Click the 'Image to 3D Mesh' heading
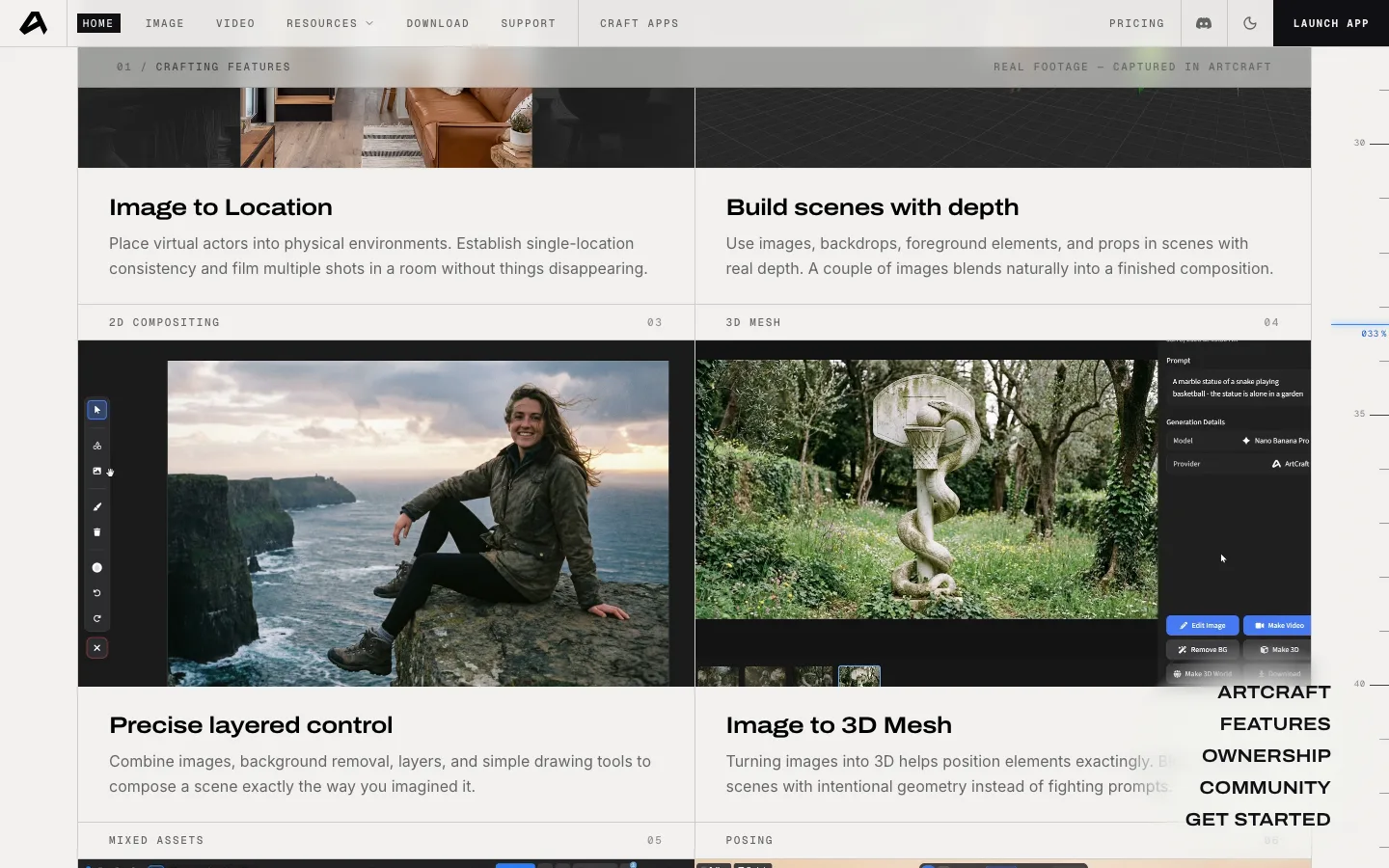The image size is (1389, 868). tap(839, 725)
